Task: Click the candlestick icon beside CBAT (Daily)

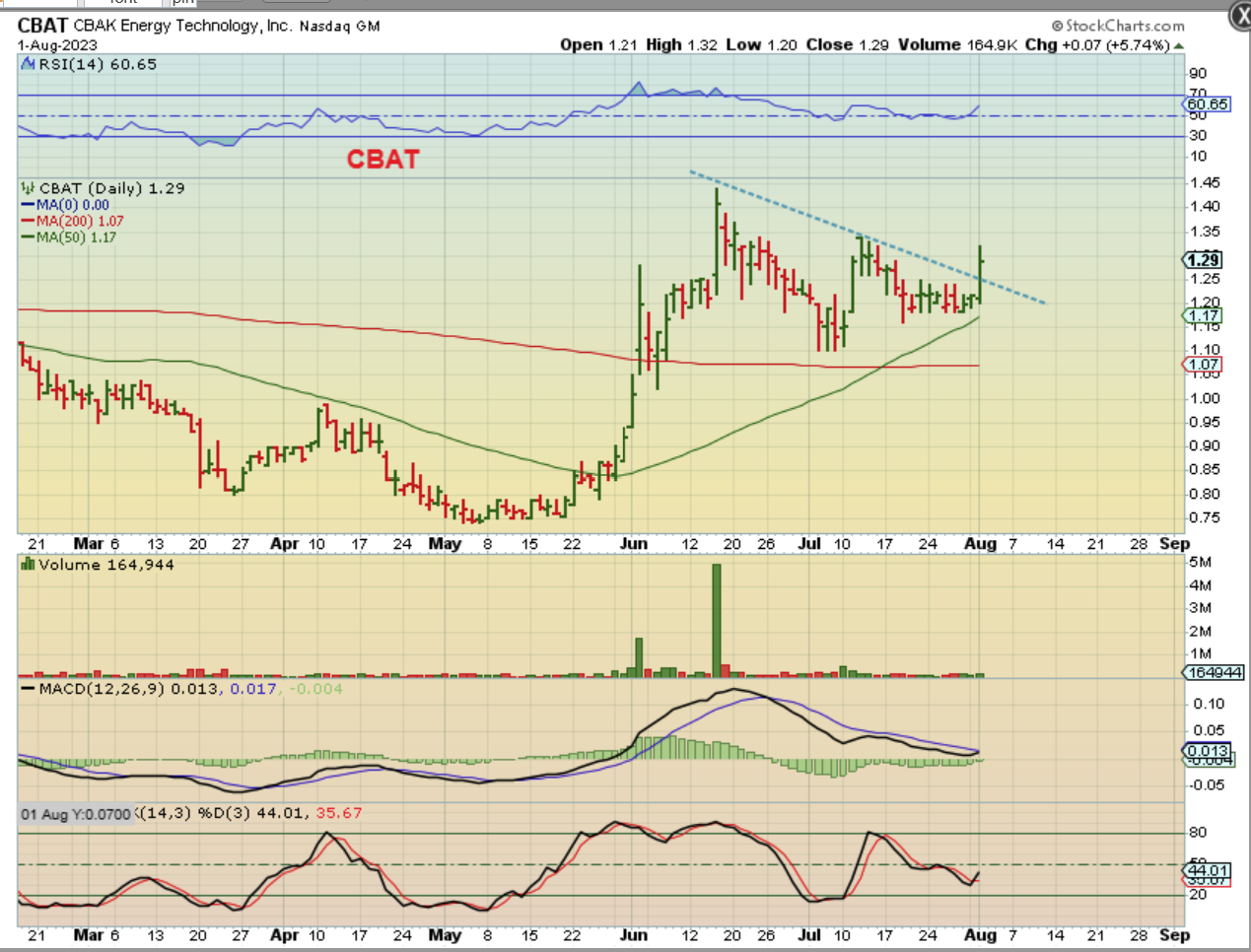Action: [x=29, y=187]
